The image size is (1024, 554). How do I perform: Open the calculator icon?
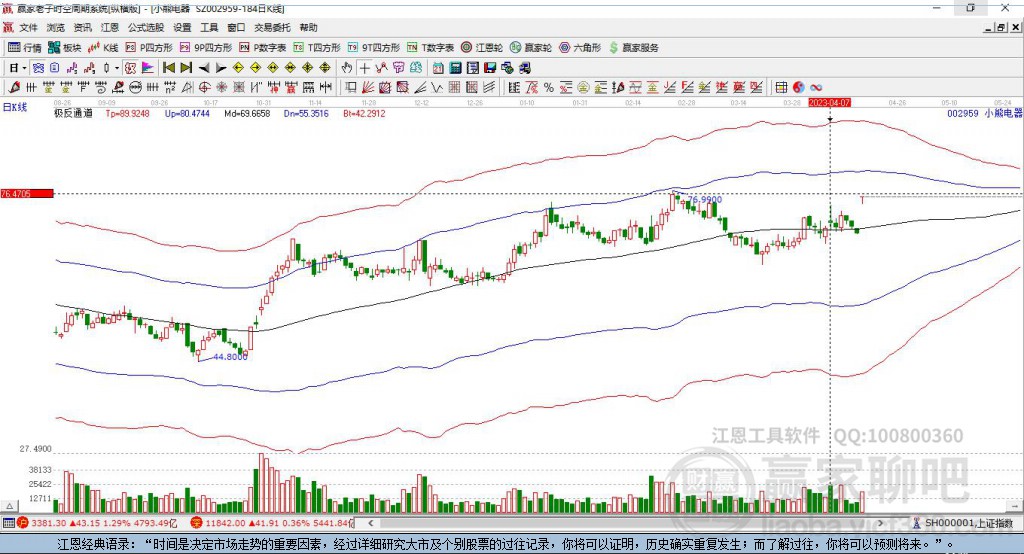455,68
